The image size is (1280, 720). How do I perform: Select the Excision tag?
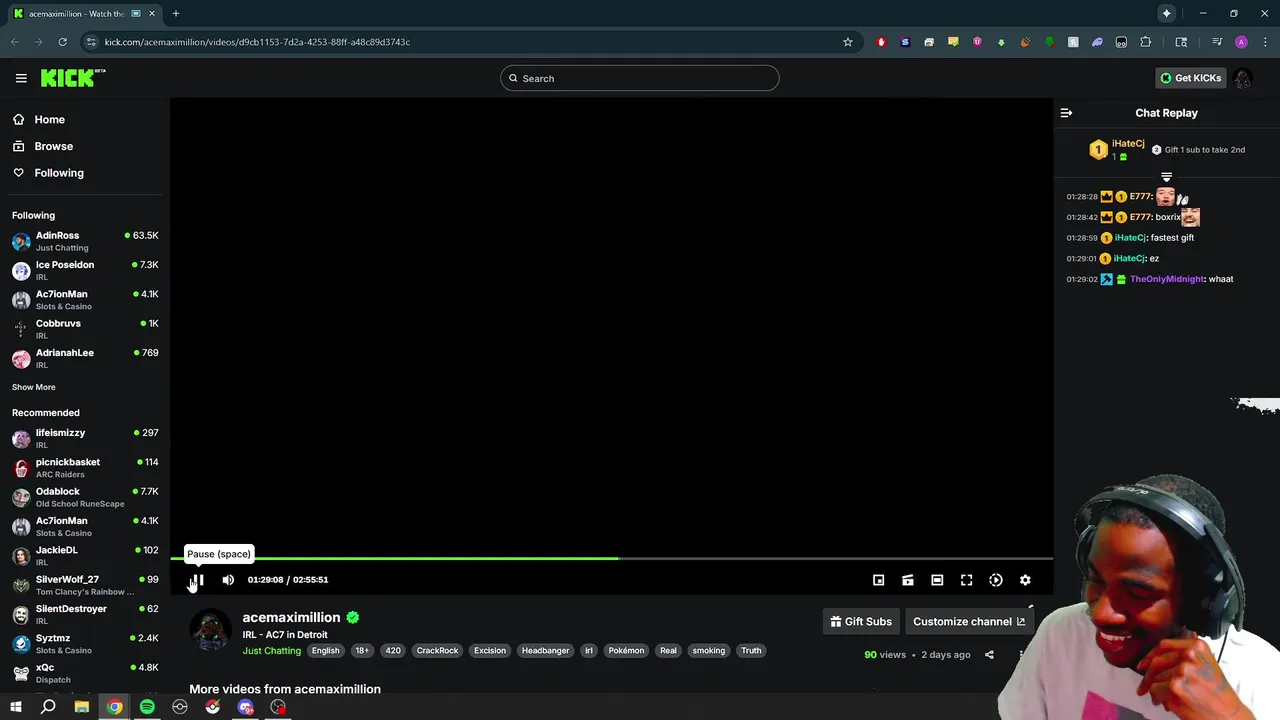[x=490, y=651]
